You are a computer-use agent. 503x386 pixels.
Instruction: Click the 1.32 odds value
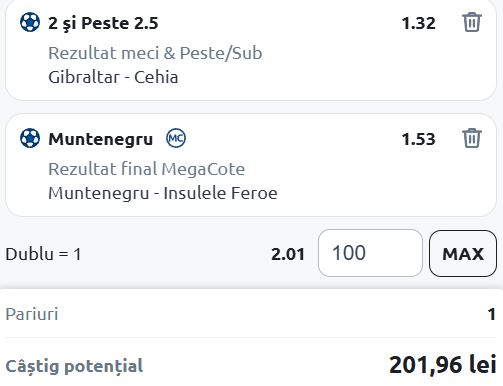click(418, 23)
